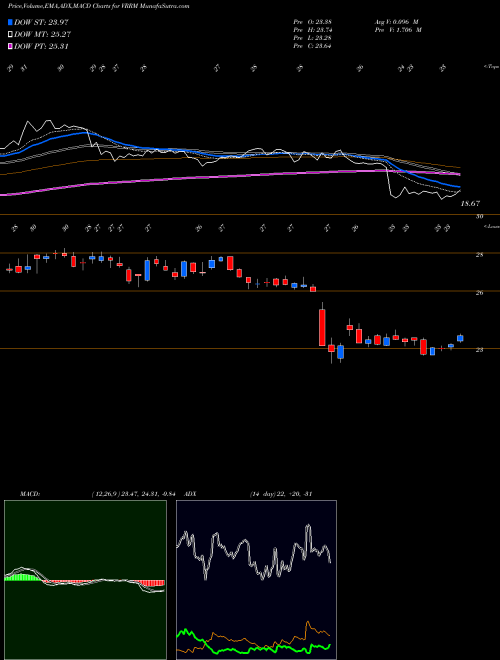Screen dimensions: 500x660
Task: Click the orange -DI spike in ADX panel
Action: tap(308, 622)
